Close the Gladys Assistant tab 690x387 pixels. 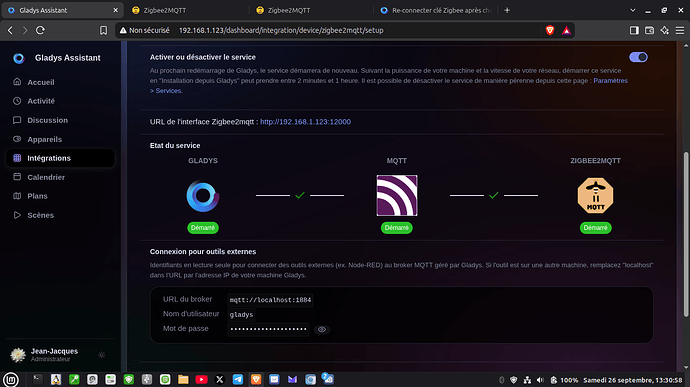point(116,10)
